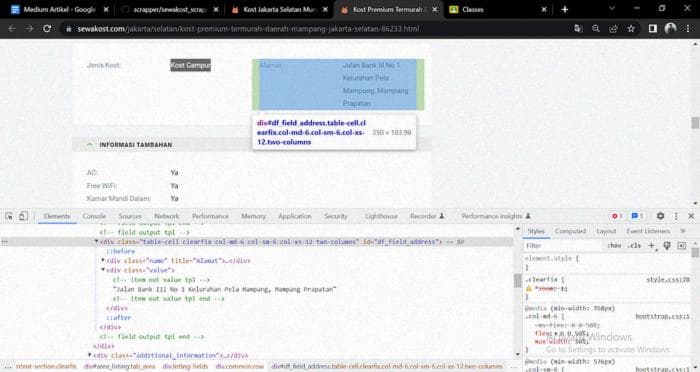
Task: Open DevTools settings gear
Action: pos(660,216)
